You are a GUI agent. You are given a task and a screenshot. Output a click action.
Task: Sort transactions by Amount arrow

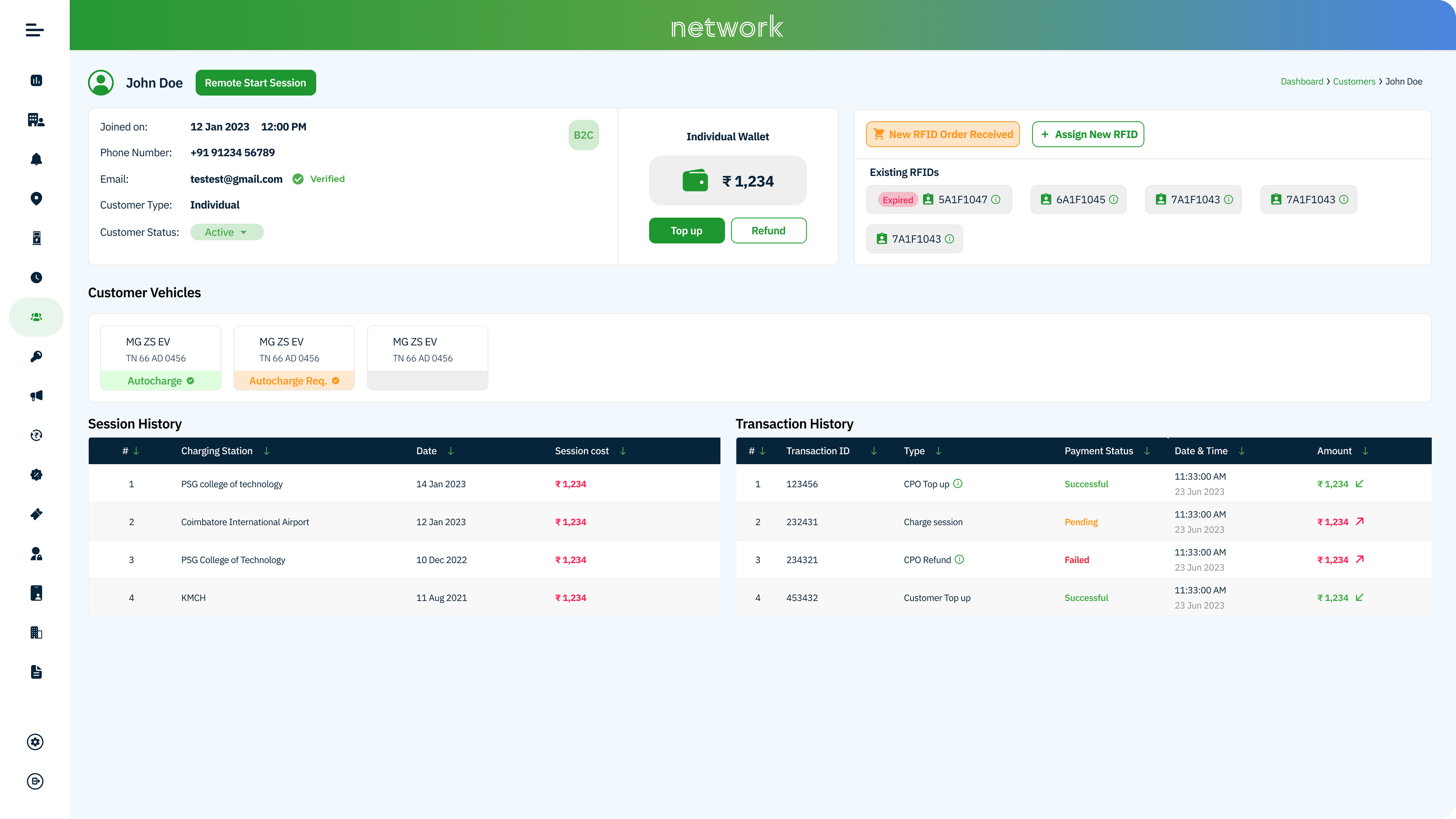click(1365, 451)
